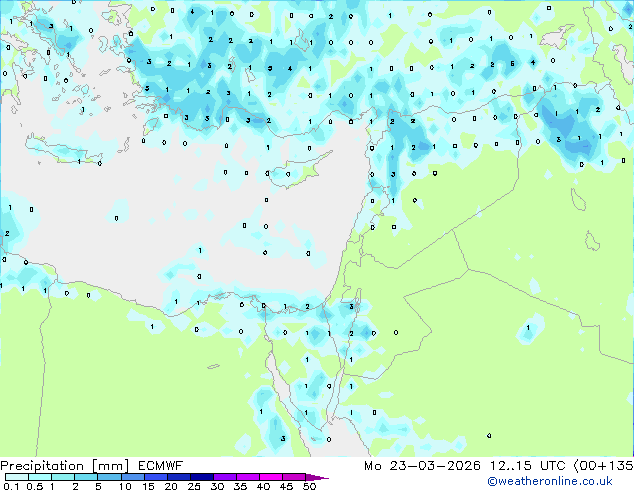Click the Crete island on the map
Image resolution: width=634 pixels, height=490 pixels.
click(x=64, y=150)
